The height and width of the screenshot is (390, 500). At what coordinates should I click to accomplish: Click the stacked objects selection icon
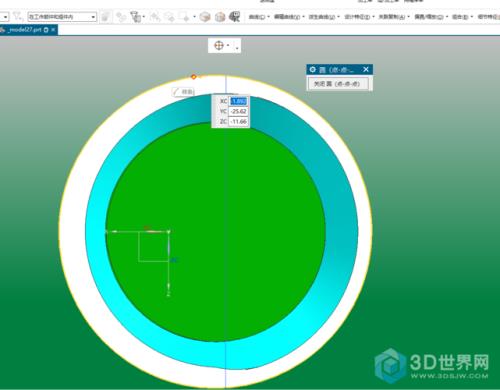coord(135,16)
